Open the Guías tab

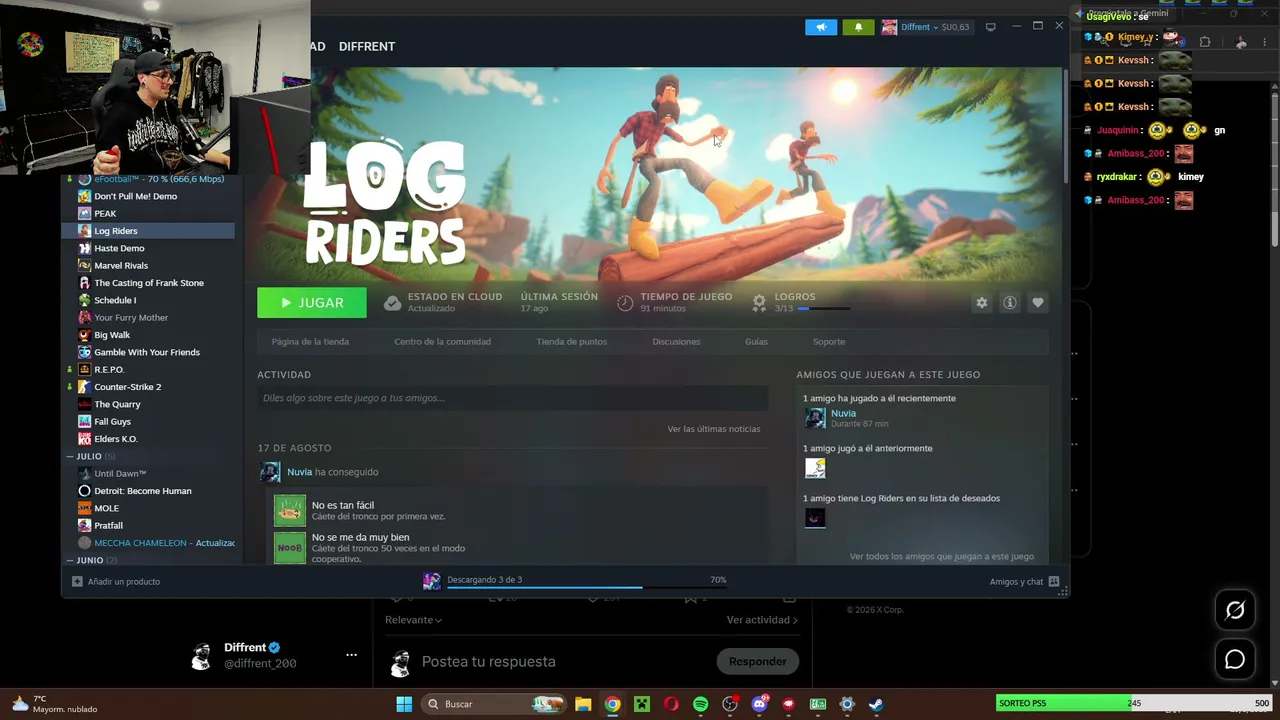tap(756, 342)
